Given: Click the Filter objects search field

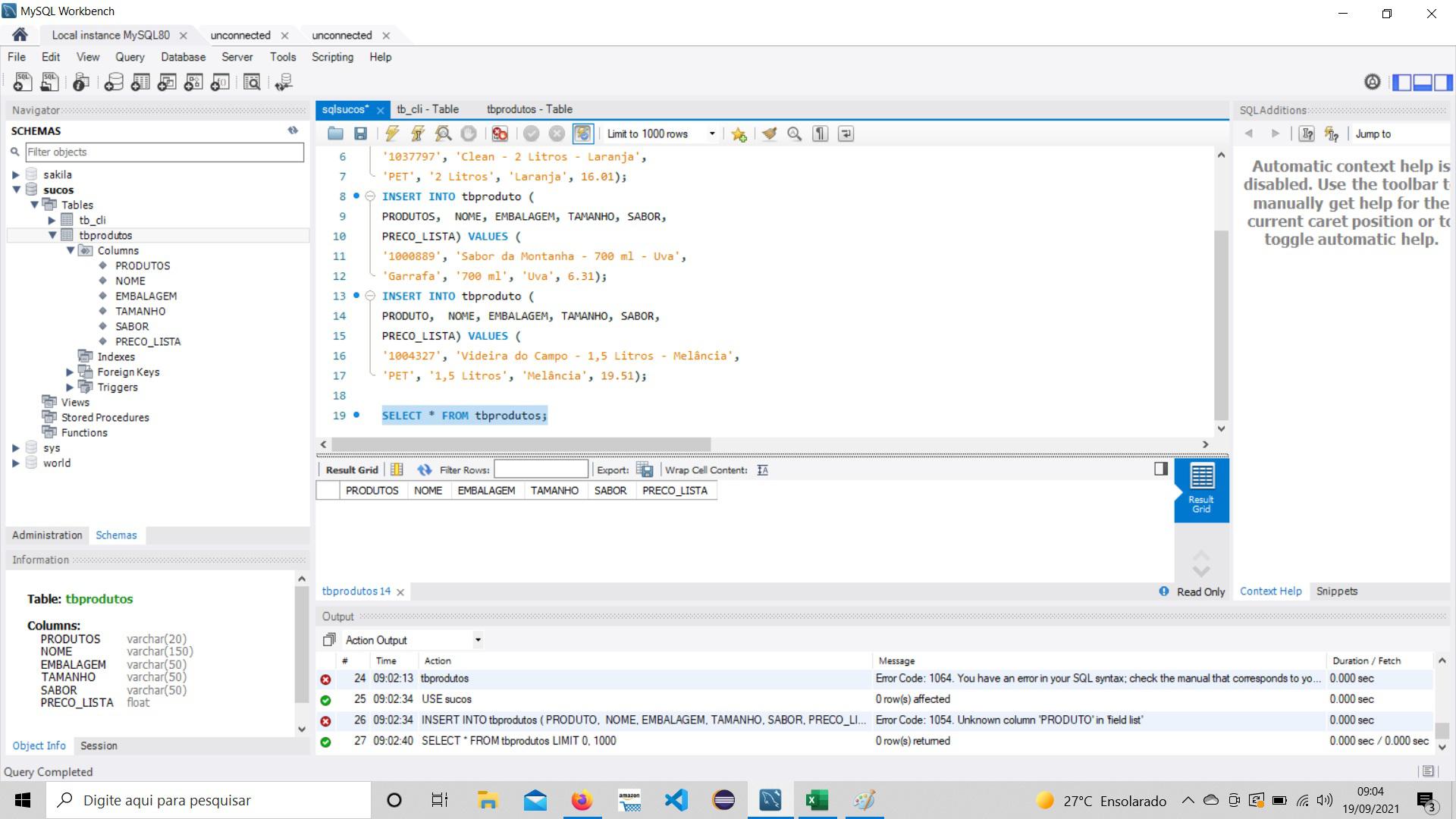Looking at the screenshot, I should point(165,152).
